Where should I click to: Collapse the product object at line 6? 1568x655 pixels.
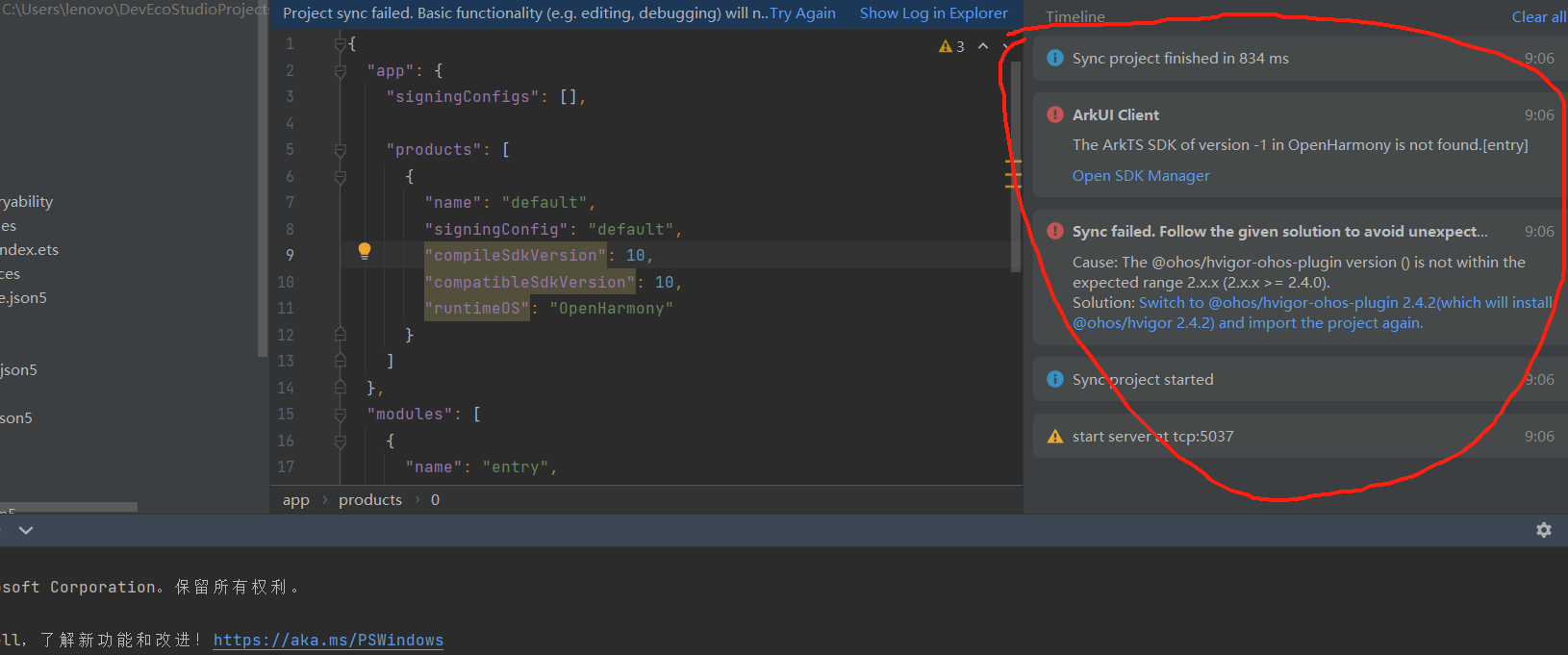(340, 177)
